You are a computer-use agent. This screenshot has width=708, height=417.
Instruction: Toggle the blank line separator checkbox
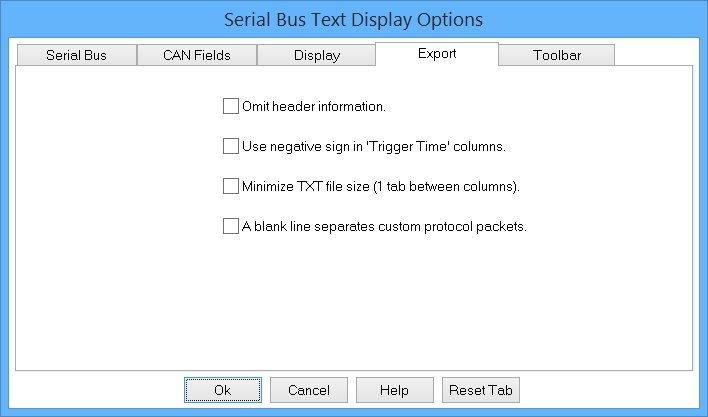(231, 226)
